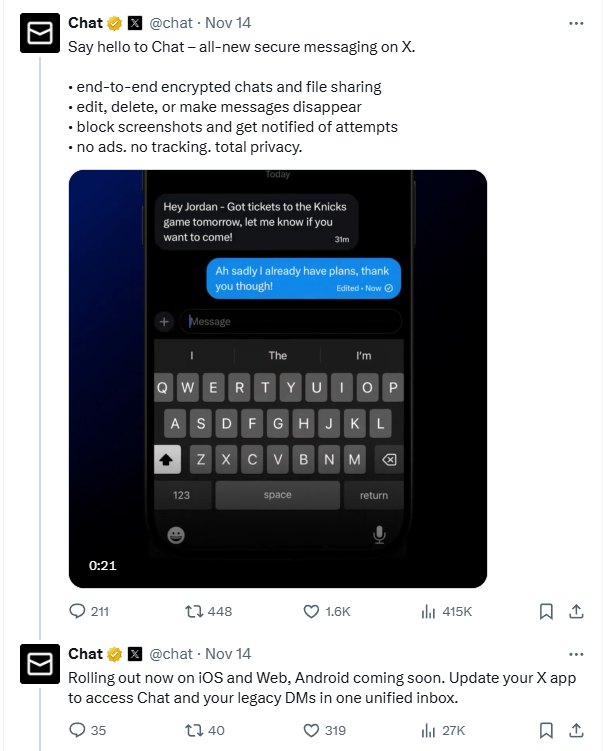
Task: View analytics showing 415K views
Action: click(x=428, y=611)
